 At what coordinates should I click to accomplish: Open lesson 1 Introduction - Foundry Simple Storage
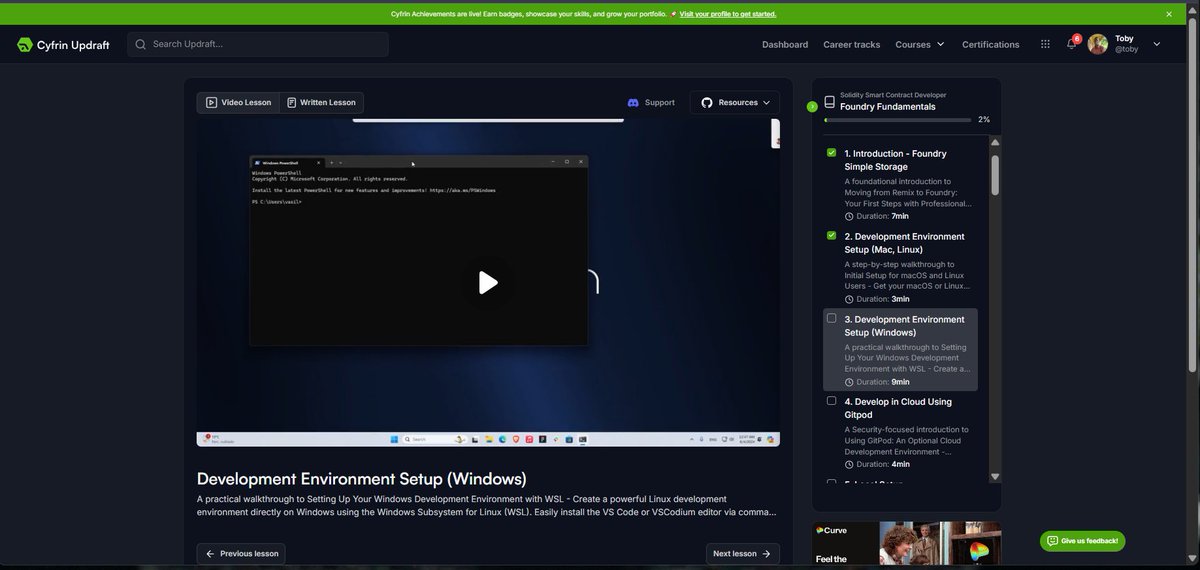tap(900, 184)
